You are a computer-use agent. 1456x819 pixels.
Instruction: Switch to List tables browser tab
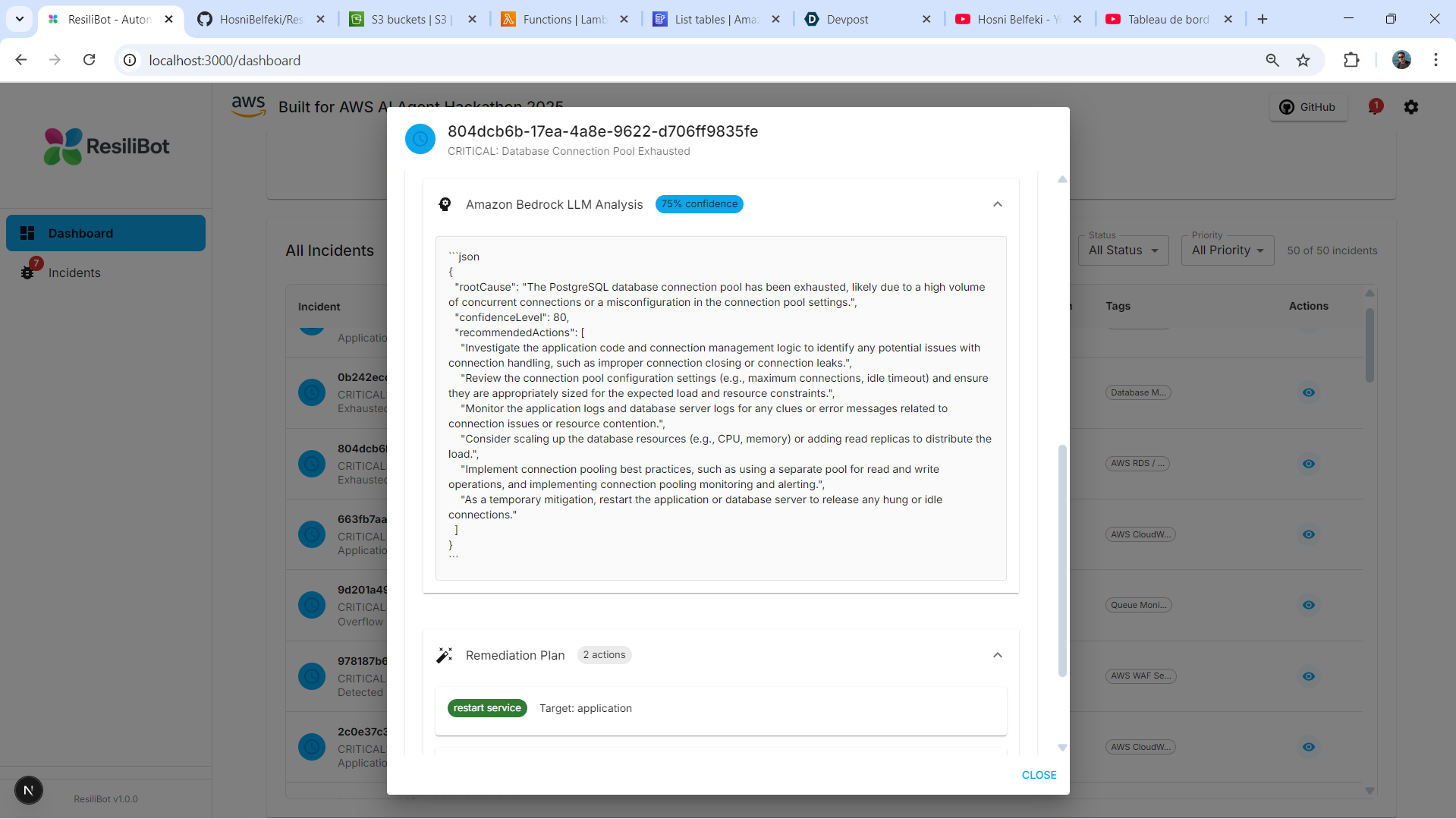point(716,19)
